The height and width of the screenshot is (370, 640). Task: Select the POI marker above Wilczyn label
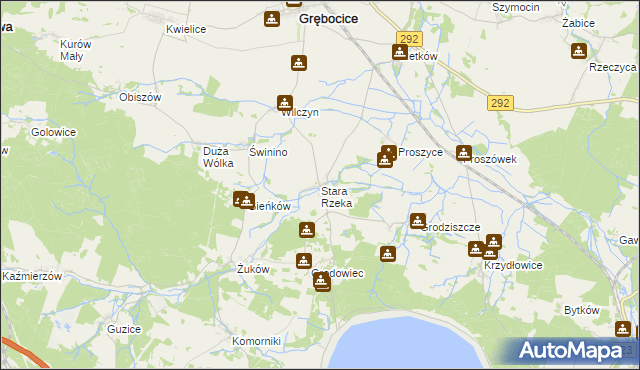pos(285,103)
